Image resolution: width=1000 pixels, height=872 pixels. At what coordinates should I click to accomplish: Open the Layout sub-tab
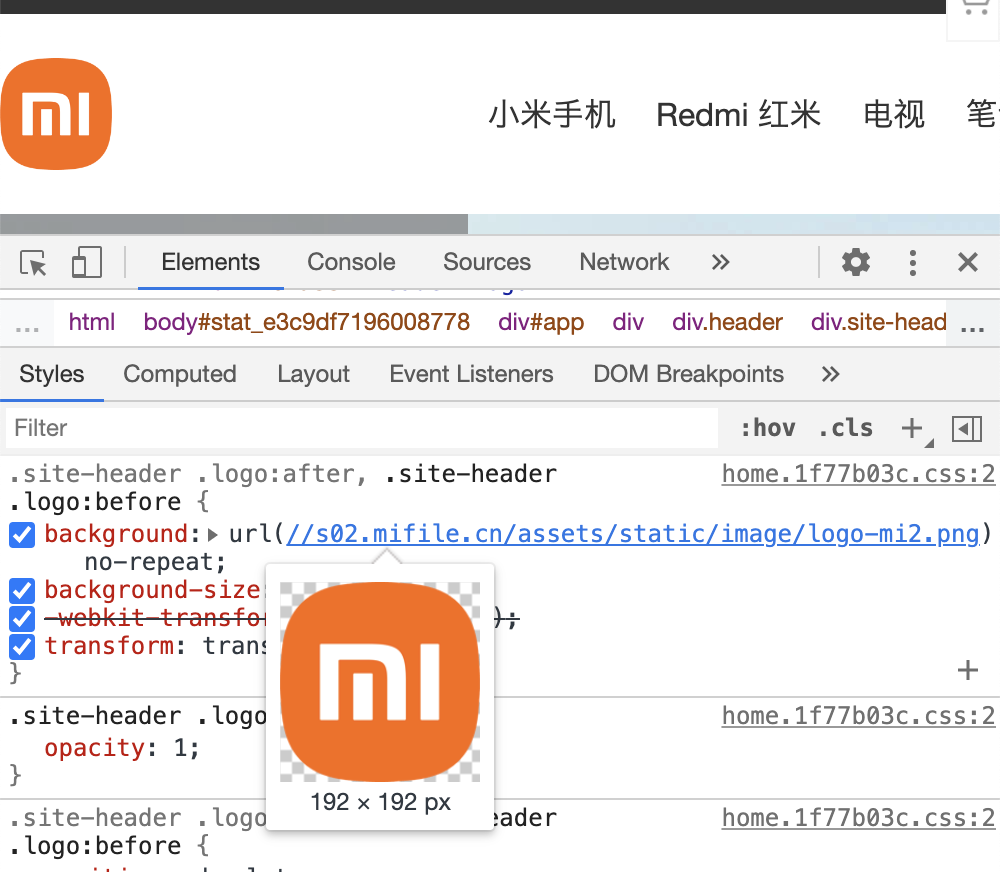click(x=313, y=374)
